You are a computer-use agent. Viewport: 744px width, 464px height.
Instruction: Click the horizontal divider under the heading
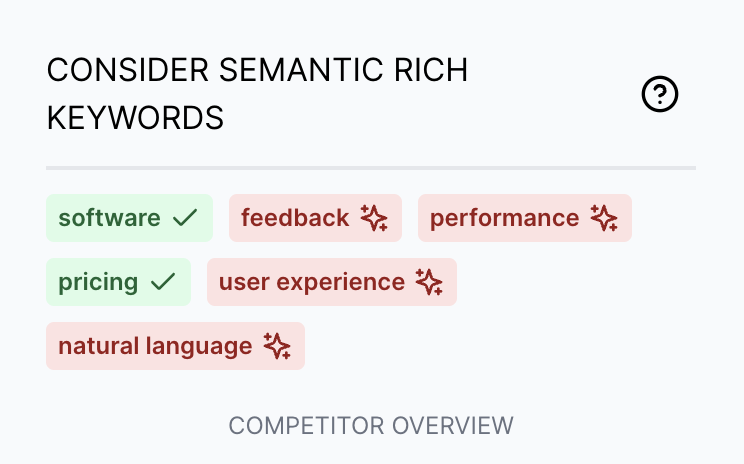(371, 168)
